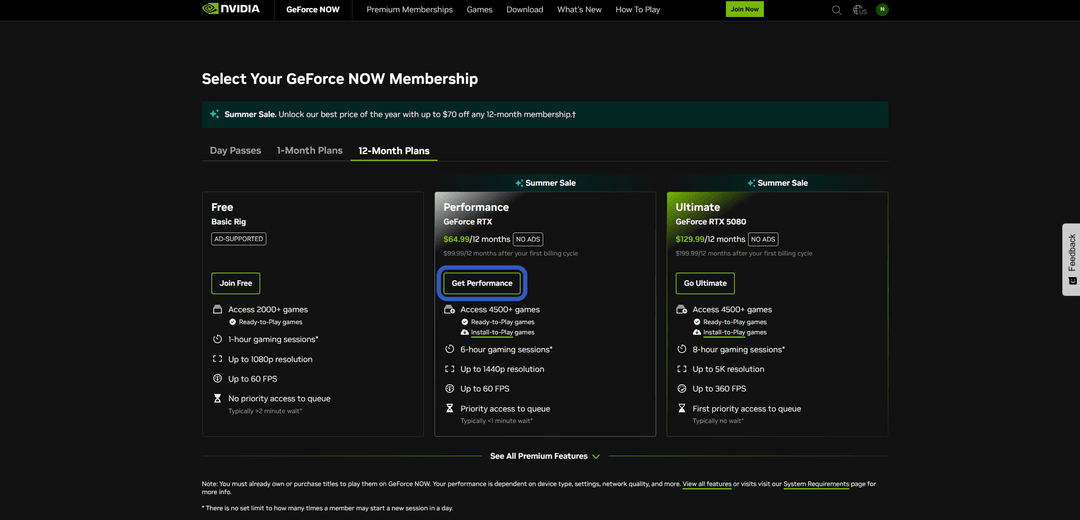The height and width of the screenshot is (520, 1080).
Task: Click the NVIDIA logo
Action: [231, 9]
